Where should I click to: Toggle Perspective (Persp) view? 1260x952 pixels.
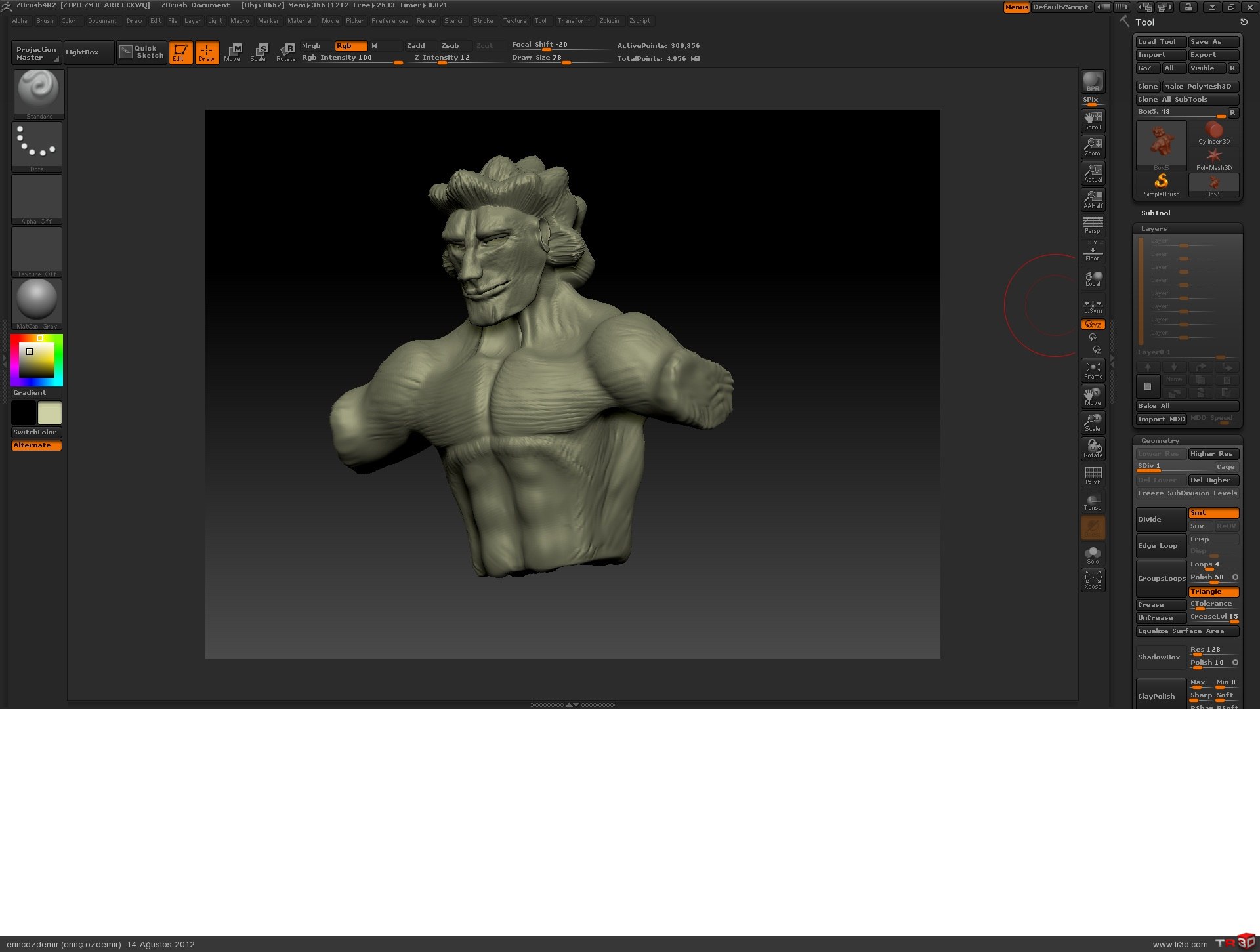click(1093, 225)
